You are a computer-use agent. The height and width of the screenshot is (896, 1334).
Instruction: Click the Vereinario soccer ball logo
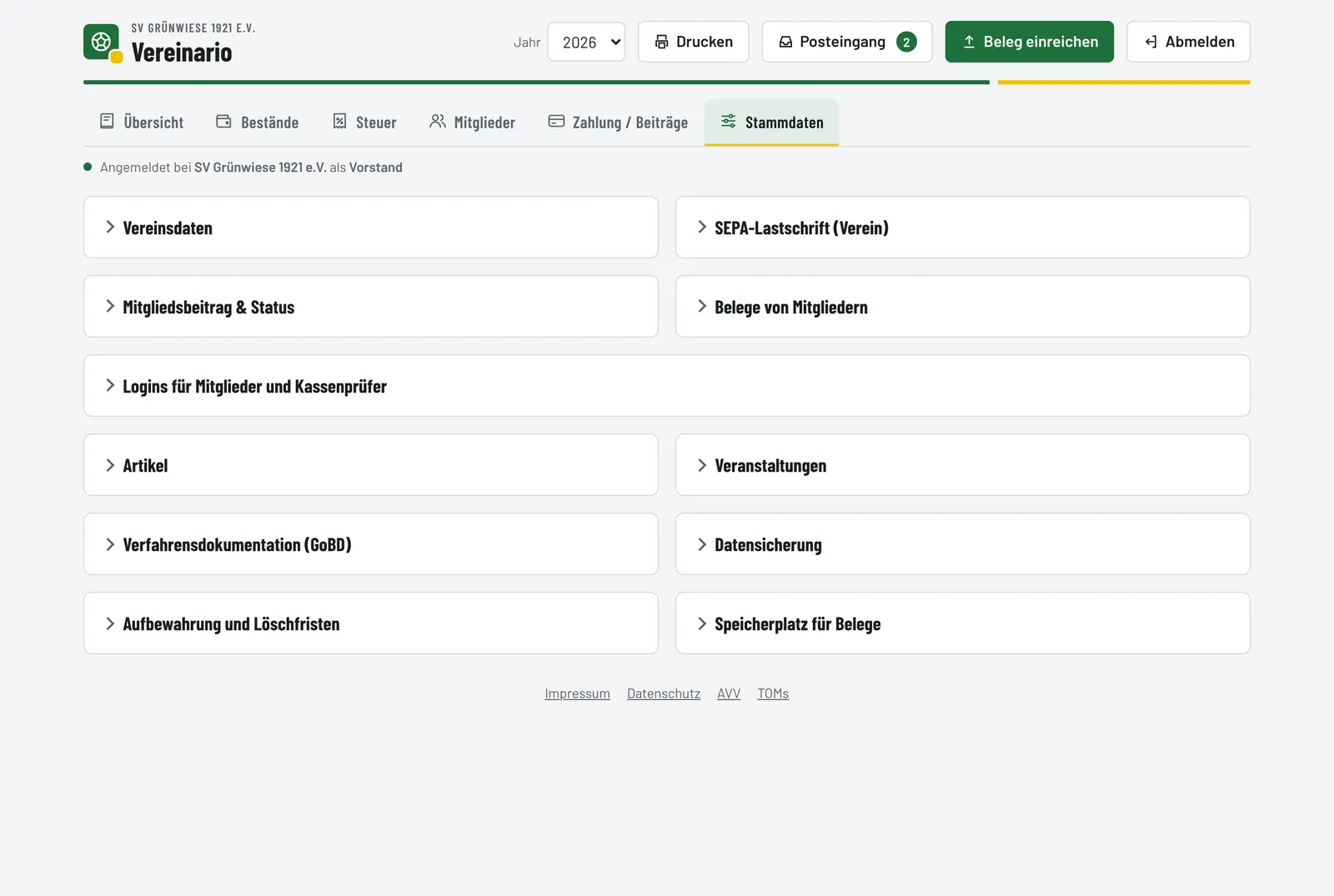[x=102, y=43]
